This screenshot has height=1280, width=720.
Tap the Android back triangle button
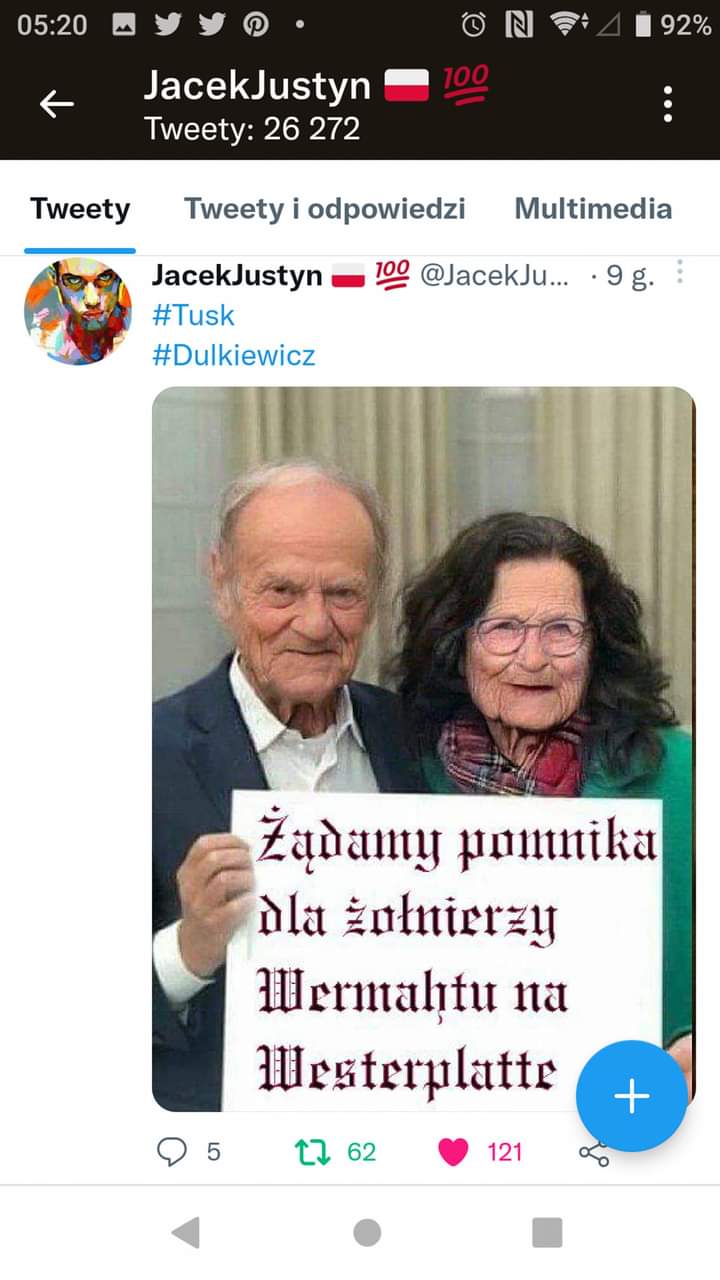point(186,1232)
